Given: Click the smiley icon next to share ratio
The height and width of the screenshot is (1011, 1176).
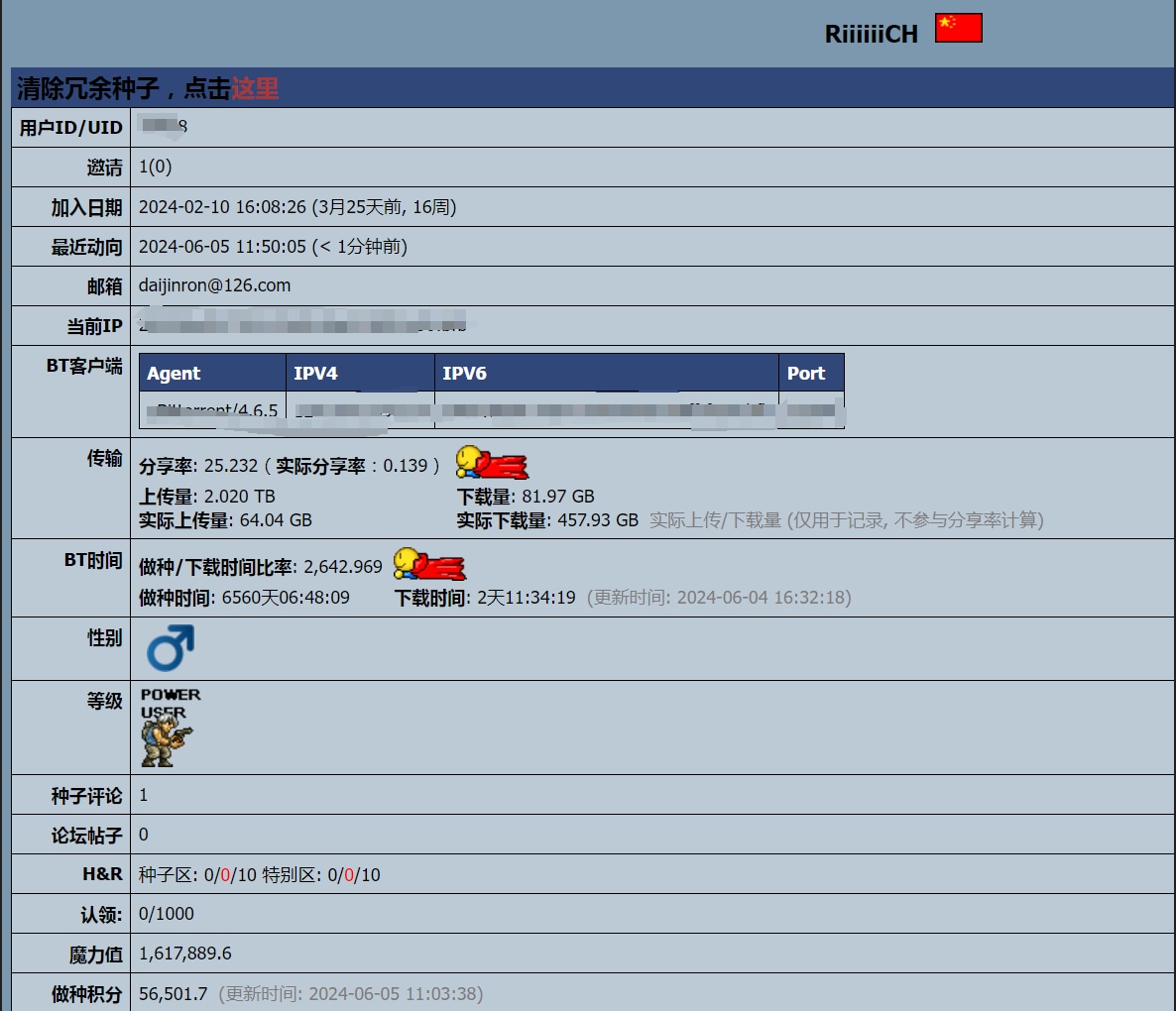Looking at the screenshot, I should pos(492,463).
